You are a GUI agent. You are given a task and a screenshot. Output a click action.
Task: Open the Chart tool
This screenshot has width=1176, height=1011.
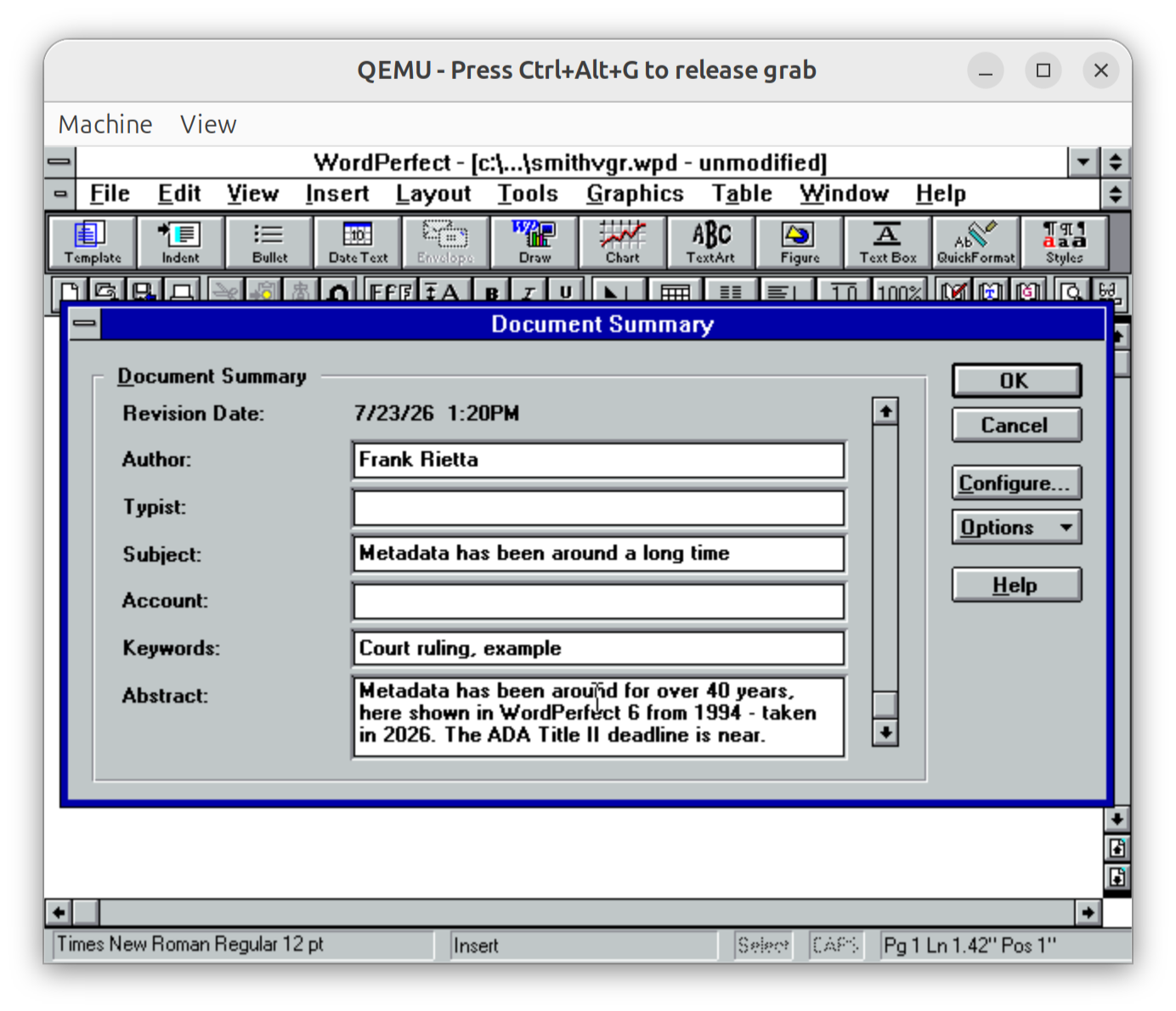pos(623,242)
